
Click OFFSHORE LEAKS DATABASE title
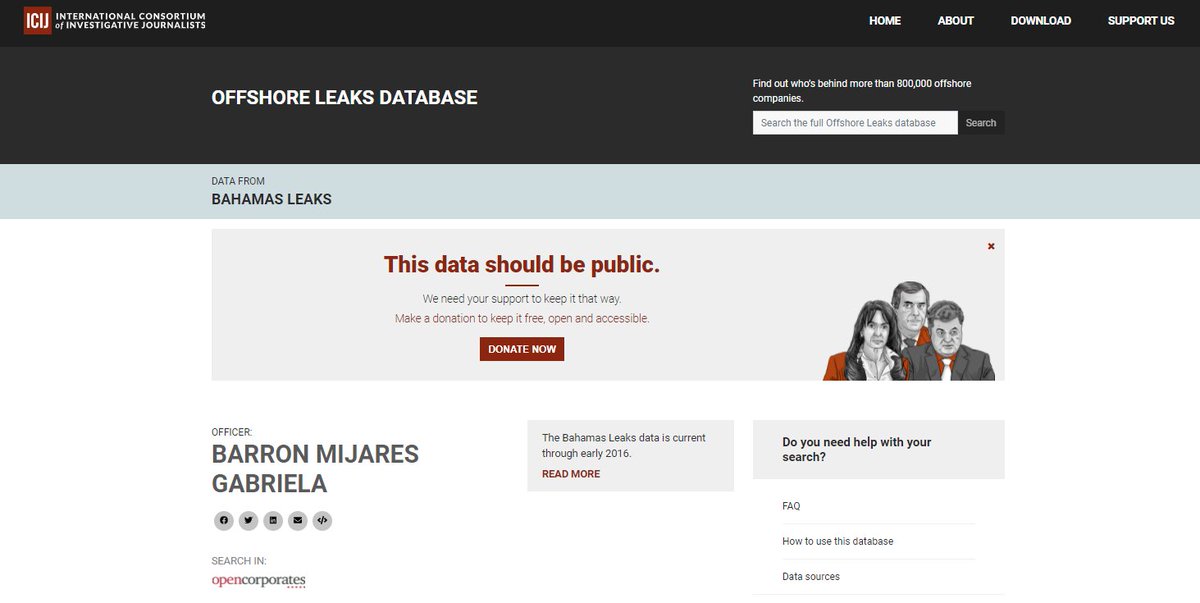point(345,98)
